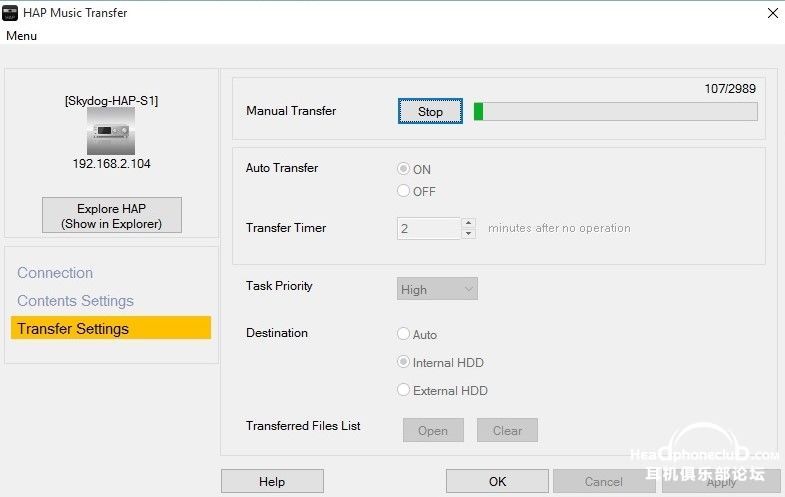
Task: Click the manual transfer progress bar
Action: pyautogui.click(x=615, y=111)
